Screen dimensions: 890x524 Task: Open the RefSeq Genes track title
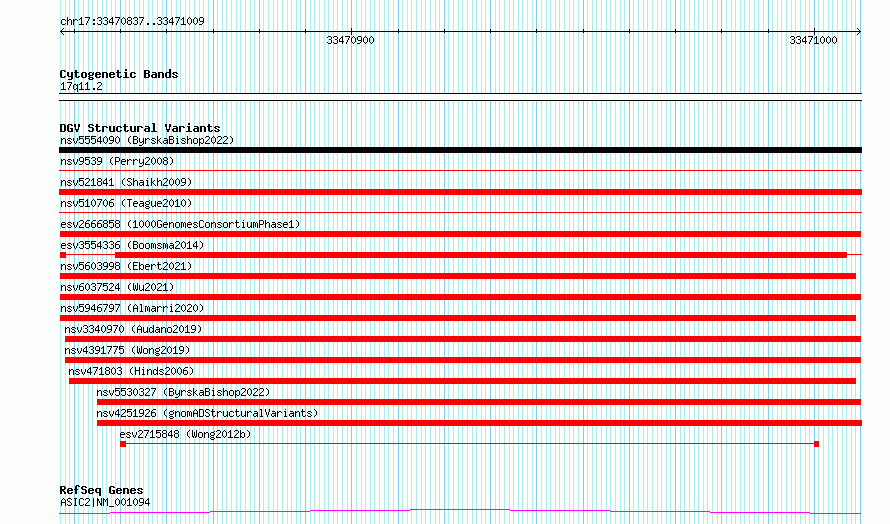pyautogui.click(x=101, y=490)
